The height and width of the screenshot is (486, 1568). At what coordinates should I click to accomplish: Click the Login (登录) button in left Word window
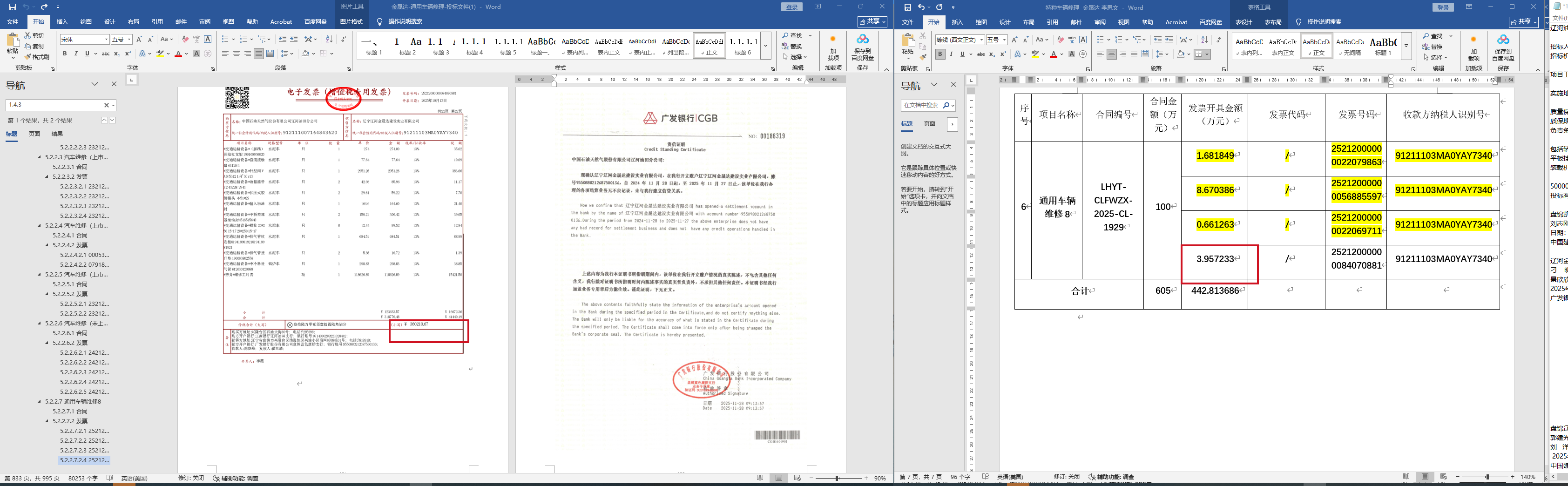tap(792, 7)
